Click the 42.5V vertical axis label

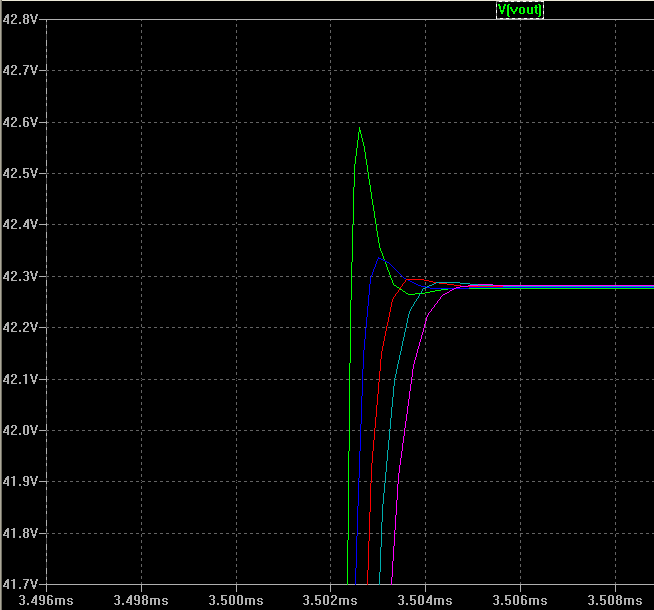point(20,173)
